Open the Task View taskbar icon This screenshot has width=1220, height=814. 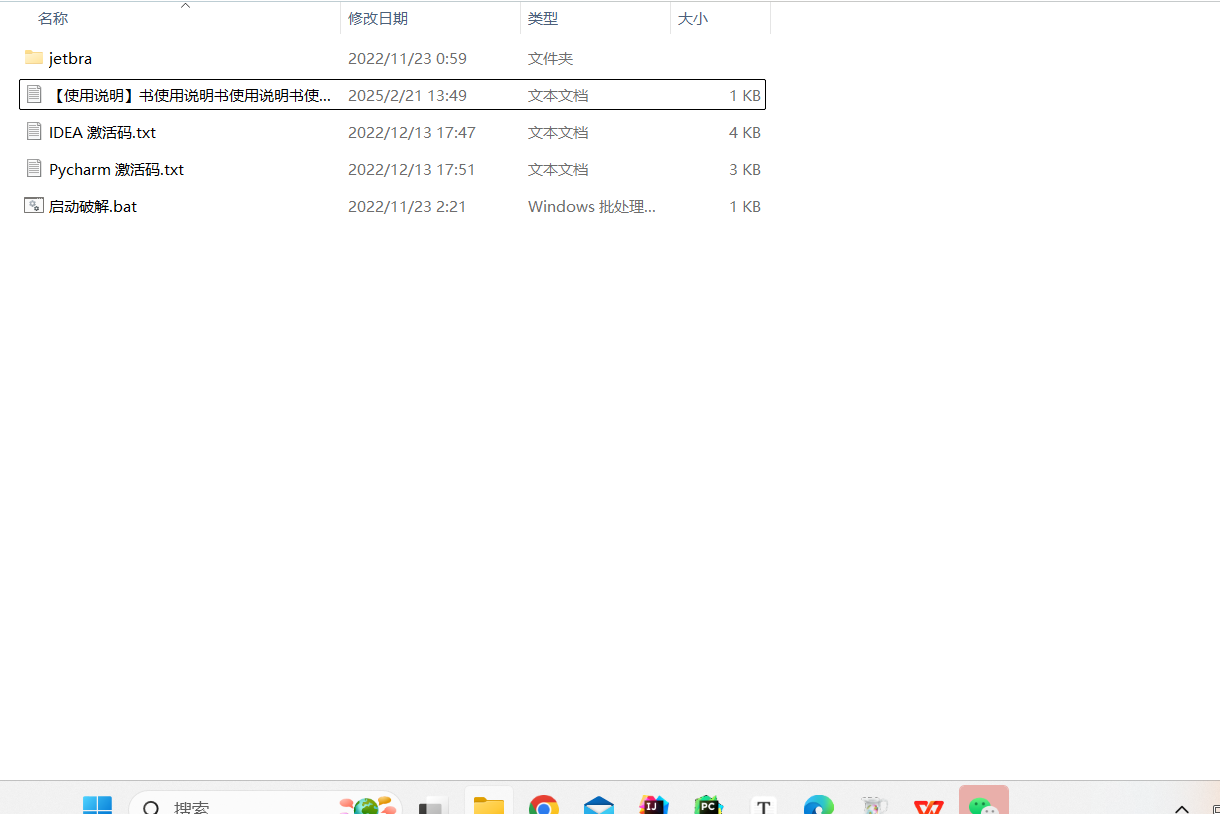tap(430, 806)
